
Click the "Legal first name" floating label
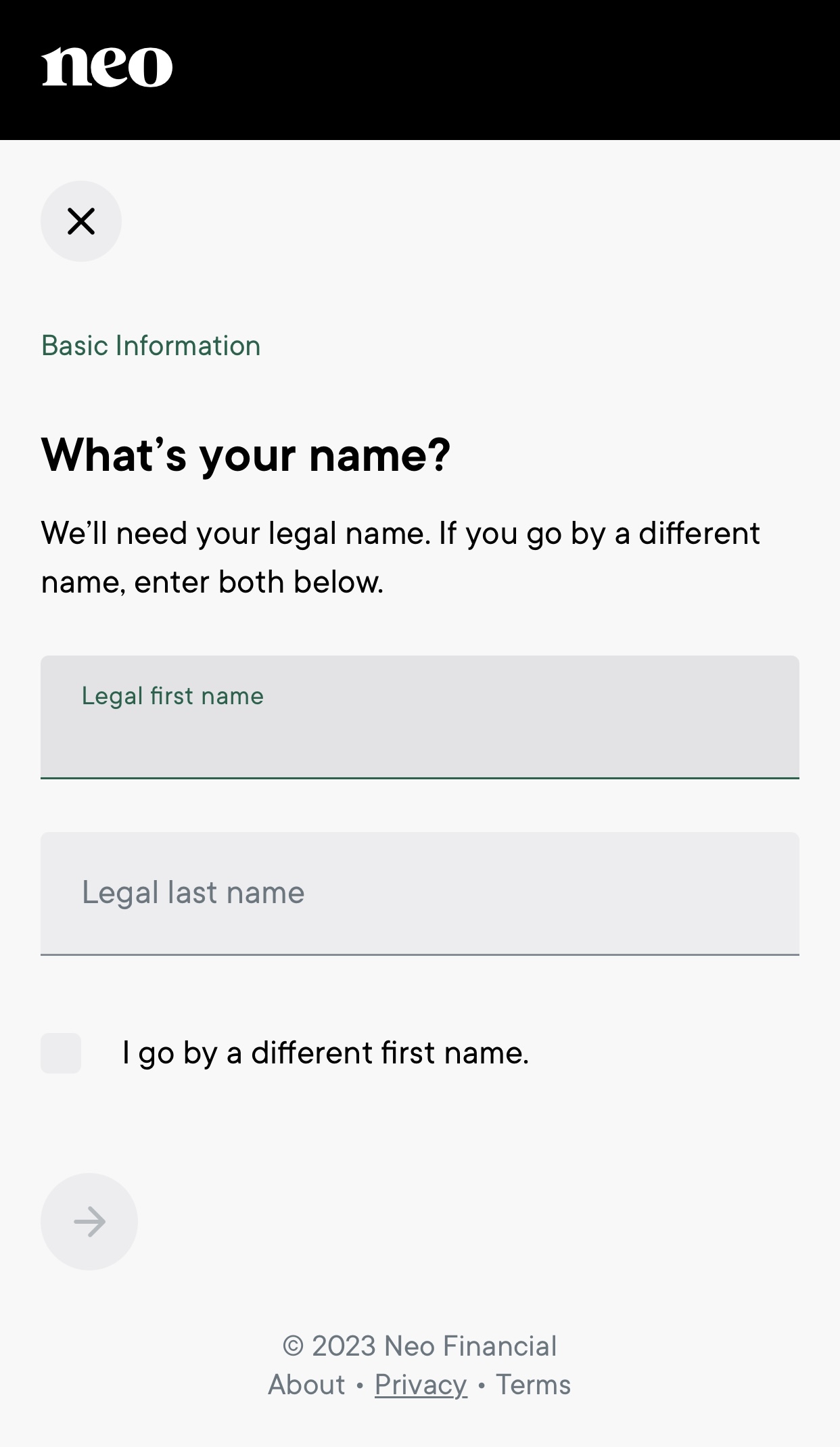pyautogui.click(x=172, y=696)
